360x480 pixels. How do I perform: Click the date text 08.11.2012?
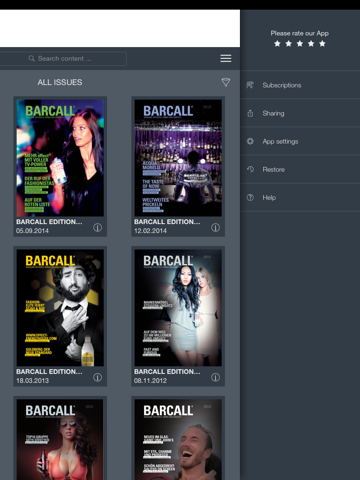(x=150, y=380)
